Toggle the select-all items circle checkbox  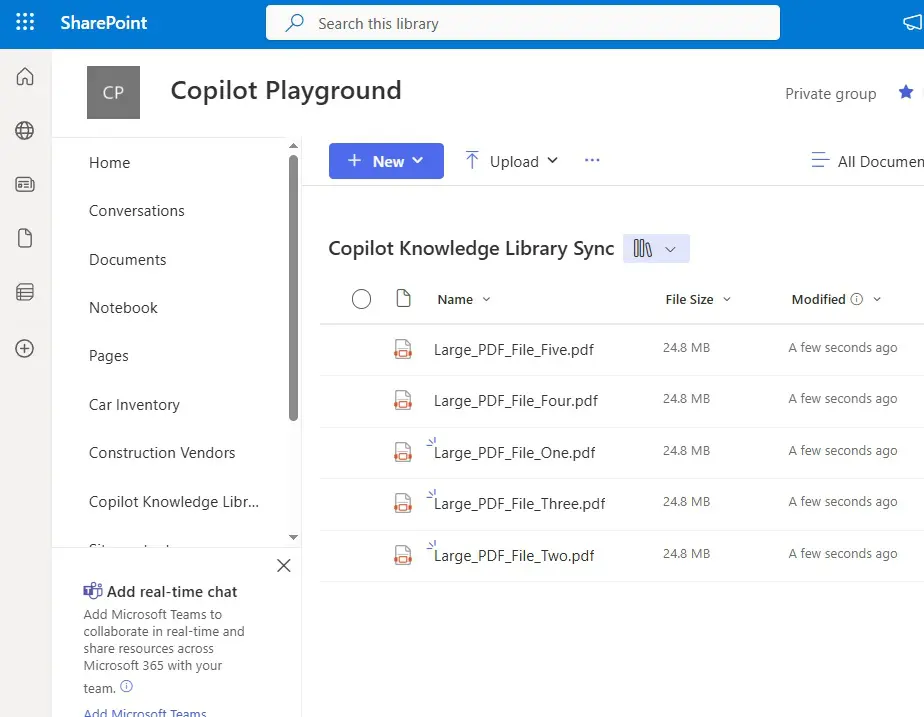(362, 299)
